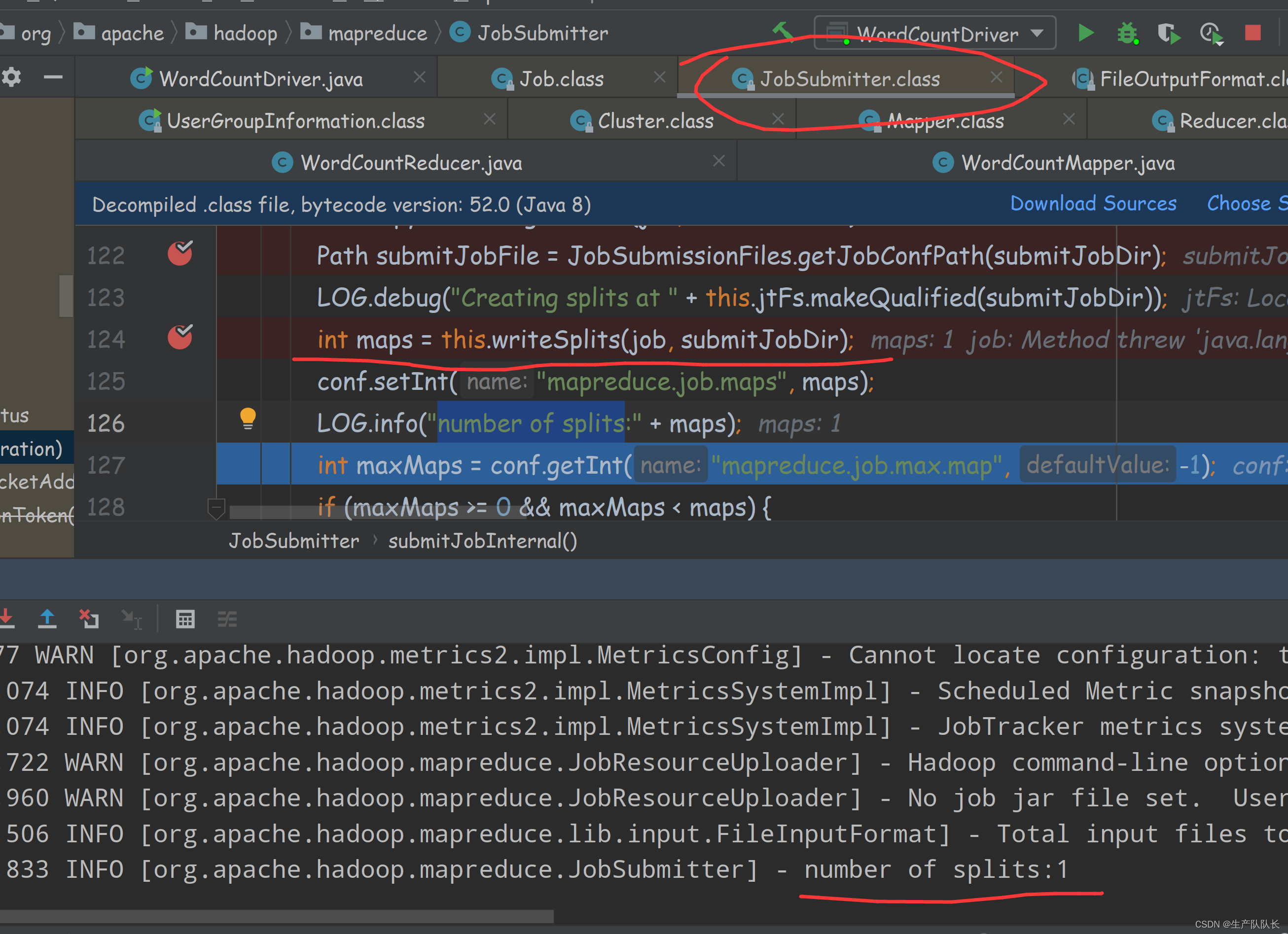The width and height of the screenshot is (1288, 934).
Task: Stop the running process
Action: click(1253, 33)
